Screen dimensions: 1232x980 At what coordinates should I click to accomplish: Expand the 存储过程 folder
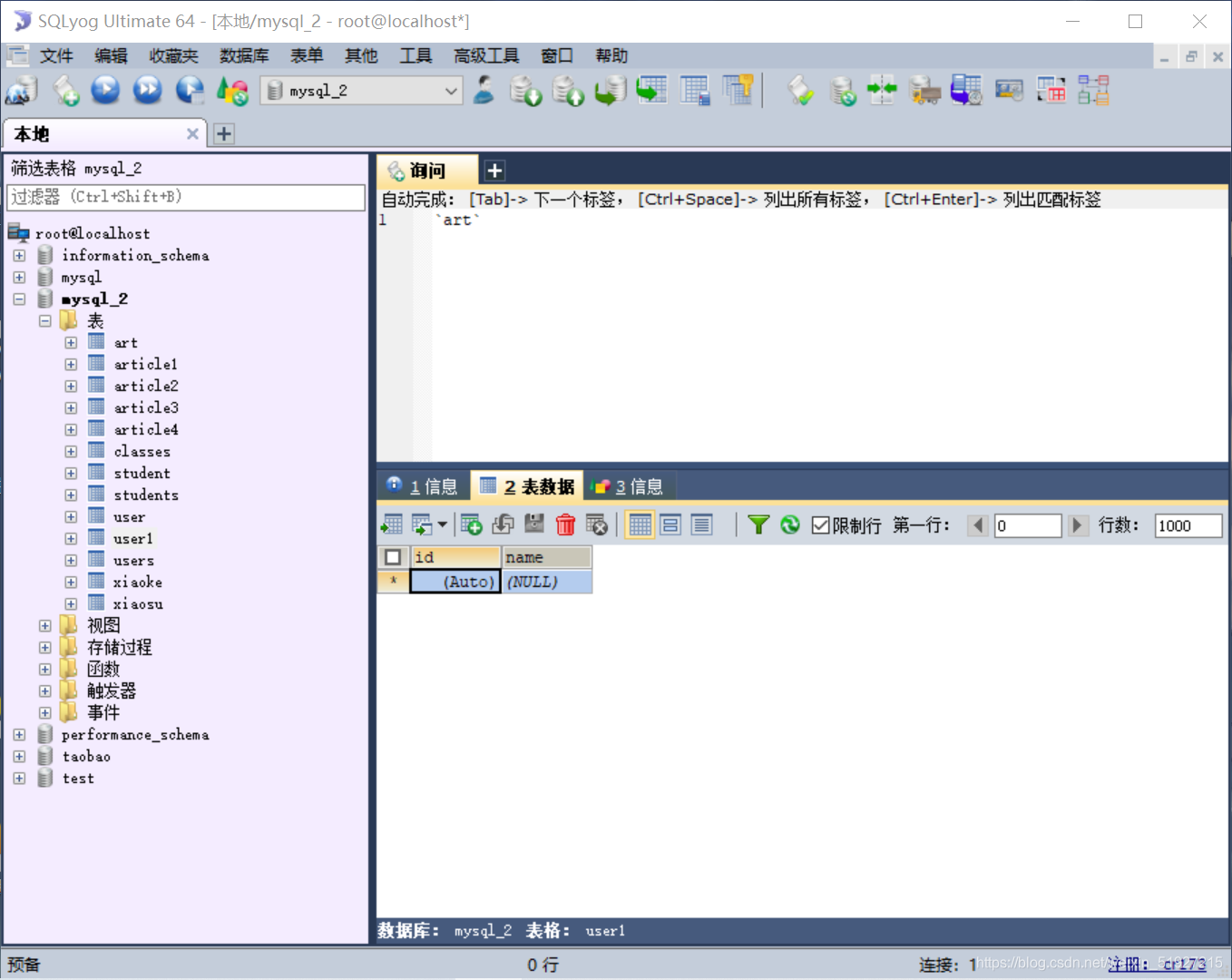click(44, 648)
